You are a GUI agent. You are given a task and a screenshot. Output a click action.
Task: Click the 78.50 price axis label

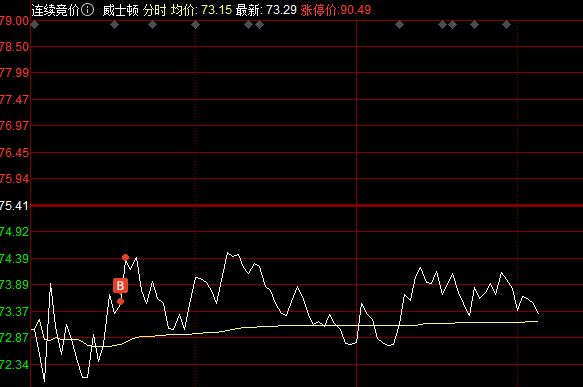[14, 47]
